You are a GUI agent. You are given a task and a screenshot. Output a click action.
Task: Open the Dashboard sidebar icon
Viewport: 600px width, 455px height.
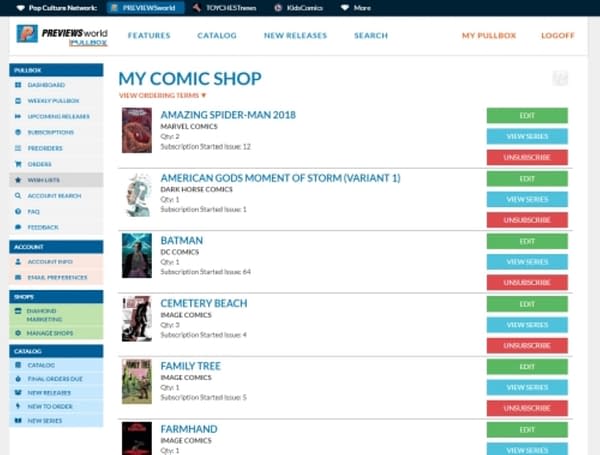coord(18,85)
